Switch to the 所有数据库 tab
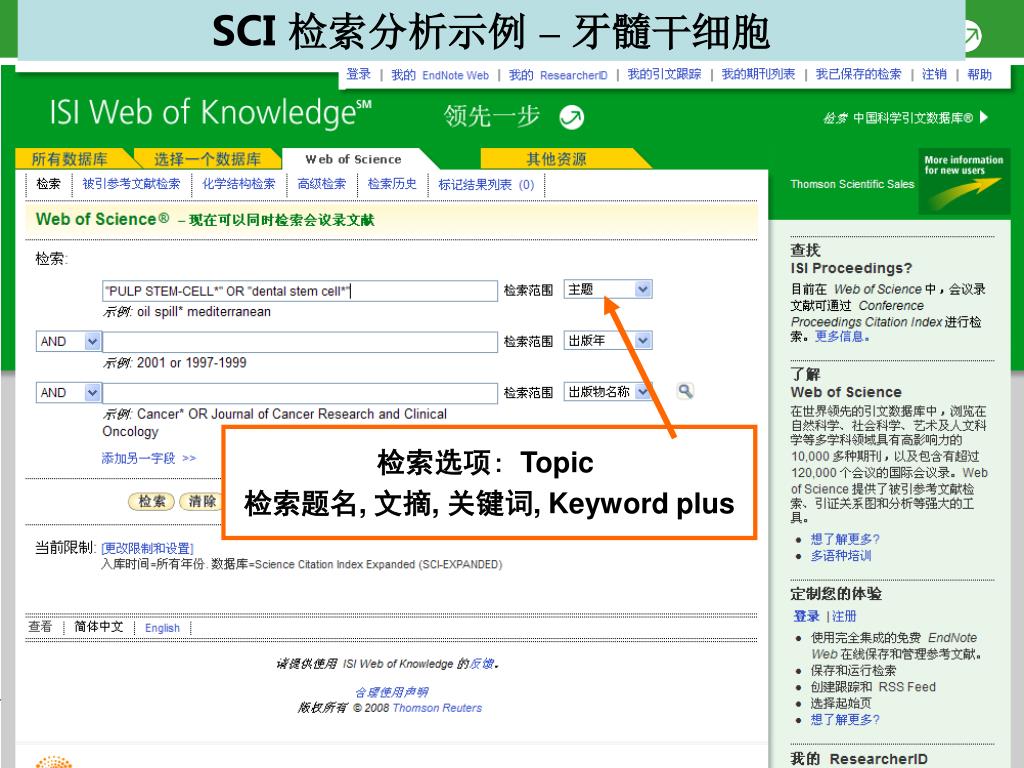The width and height of the screenshot is (1024, 768). click(70, 159)
